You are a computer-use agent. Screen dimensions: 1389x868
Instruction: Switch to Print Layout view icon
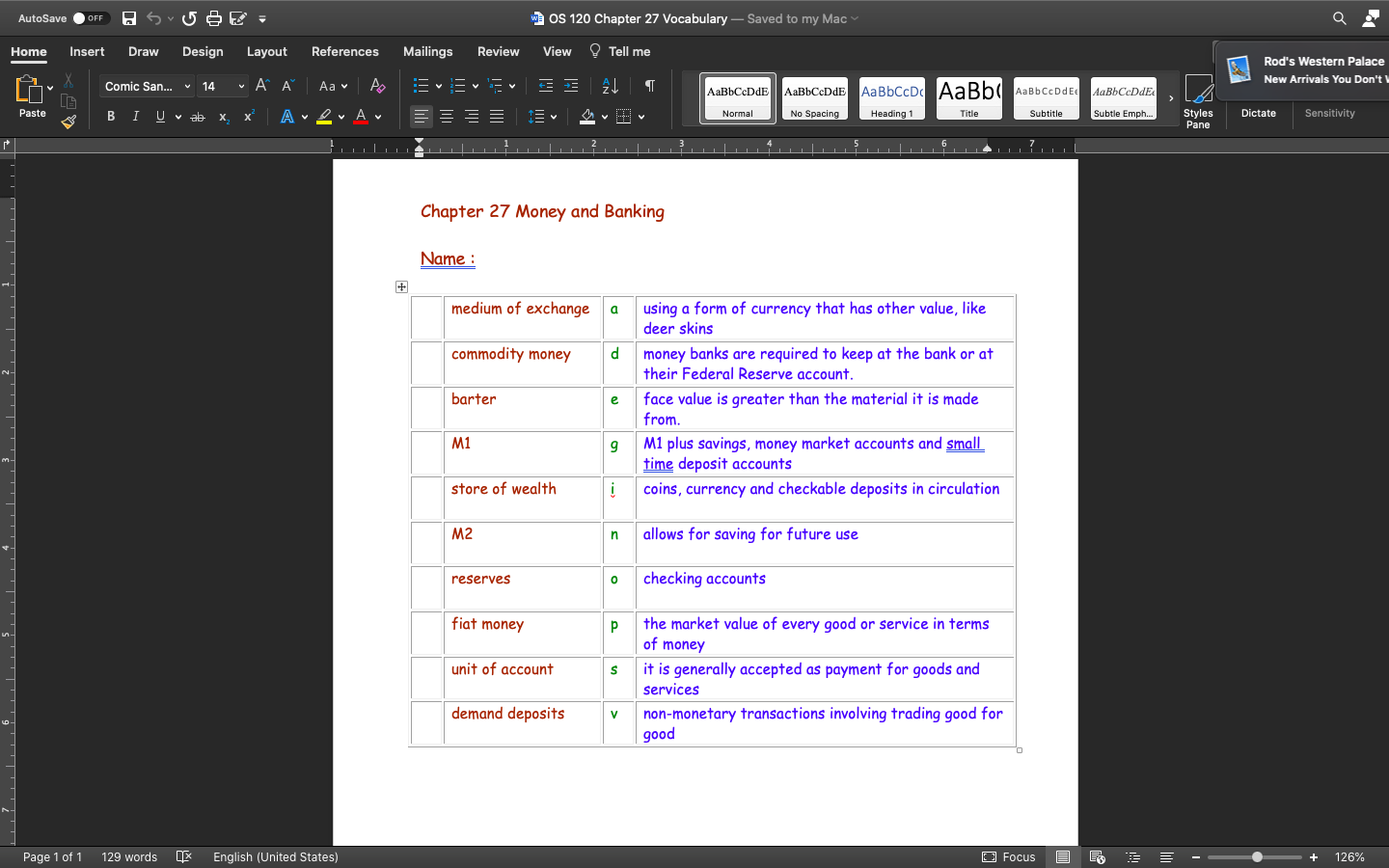(x=1063, y=856)
